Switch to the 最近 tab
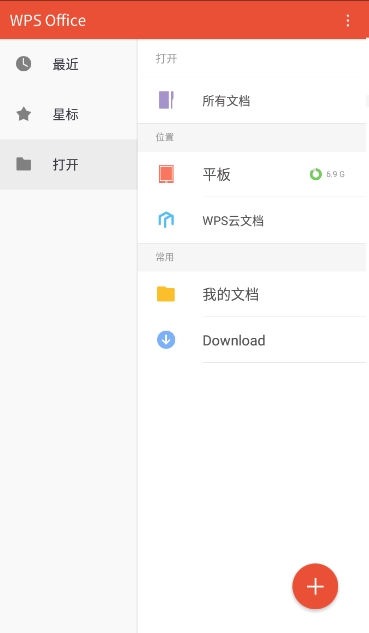369x633 pixels. 69,64
